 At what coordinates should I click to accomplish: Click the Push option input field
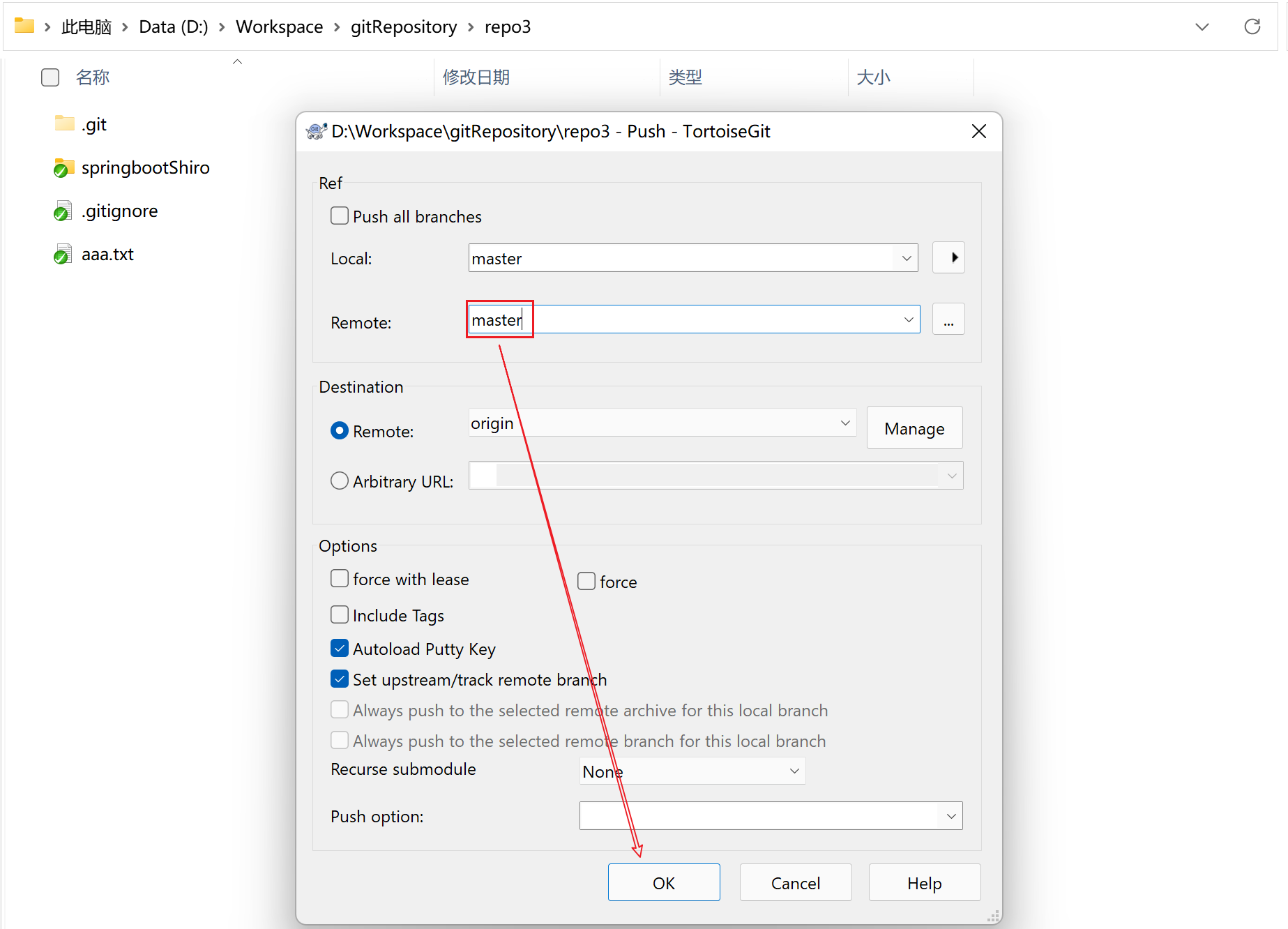point(760,816)
